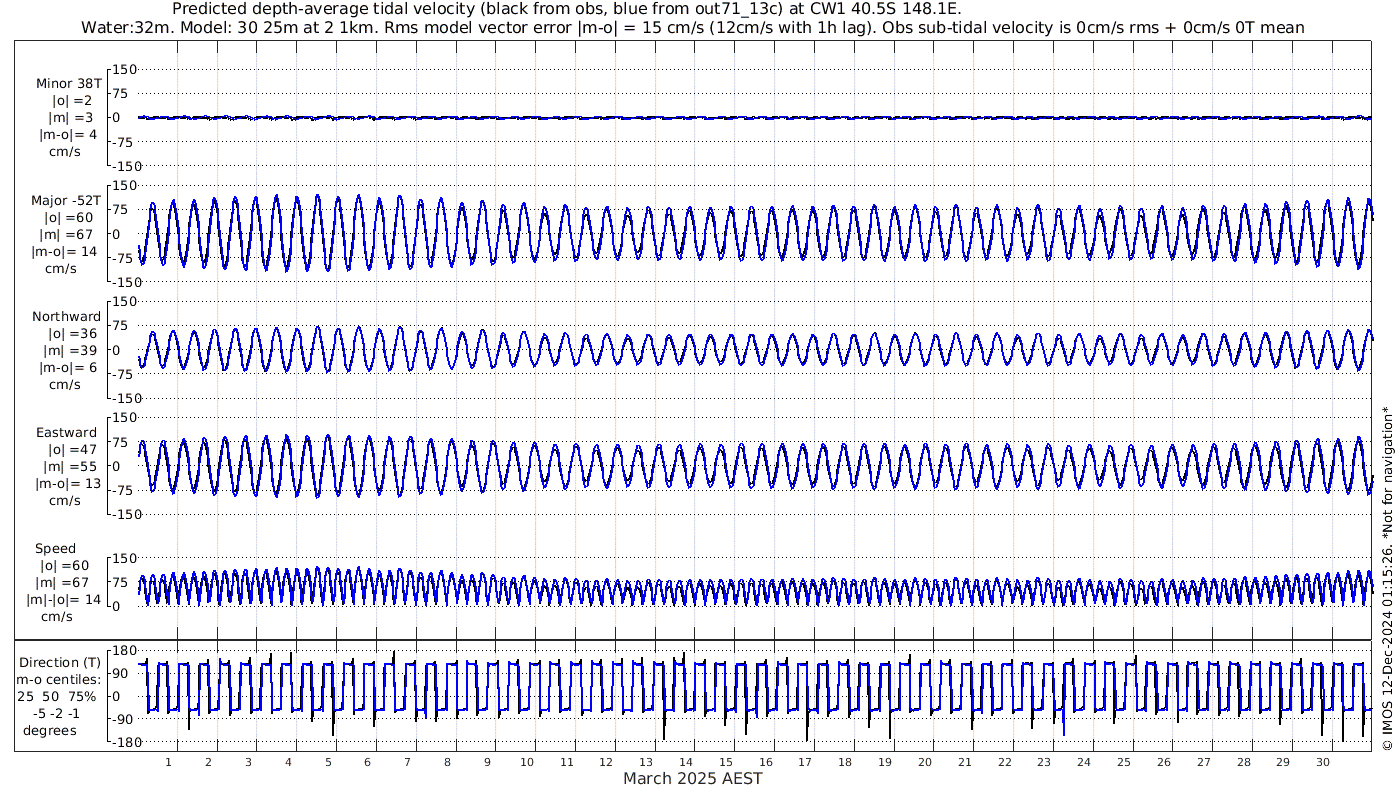The width and height of the screenshot is (1400, 800).
Task: Click day '18' on the date axis
Action: coord(845,762)
